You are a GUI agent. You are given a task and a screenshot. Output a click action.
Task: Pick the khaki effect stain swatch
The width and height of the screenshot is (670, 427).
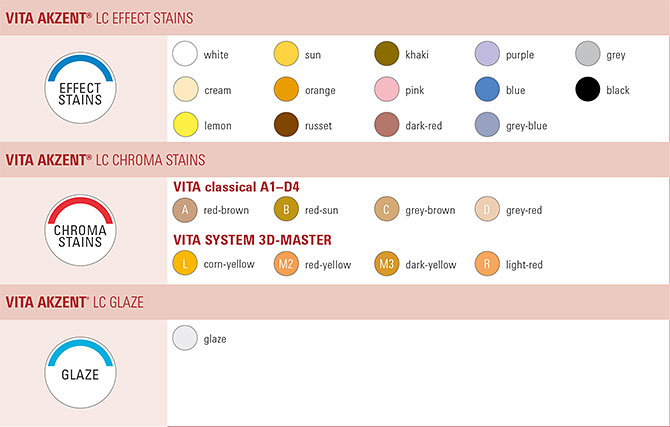[x=387, y=55]
